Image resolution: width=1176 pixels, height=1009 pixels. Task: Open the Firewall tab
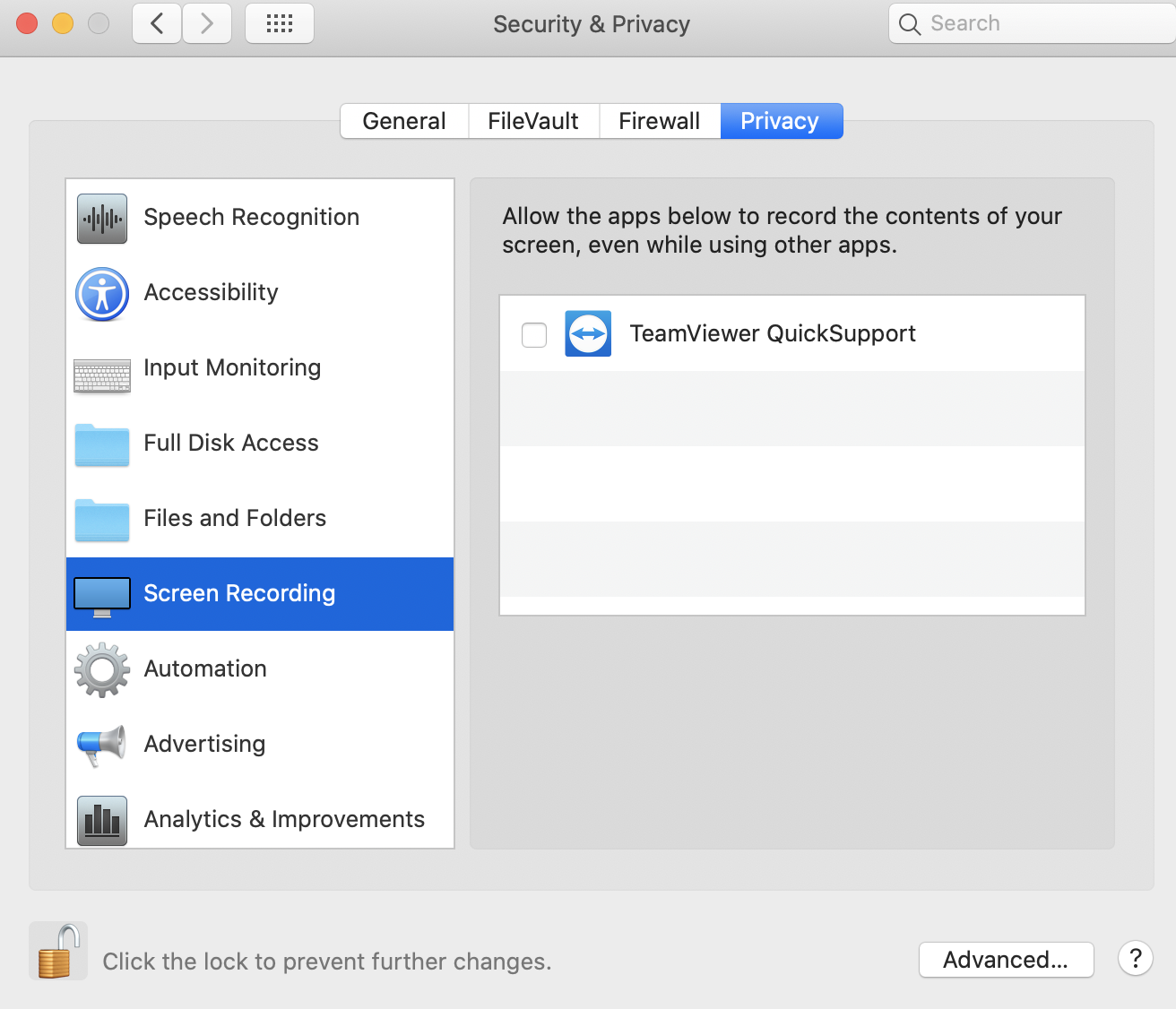point(660,121)
